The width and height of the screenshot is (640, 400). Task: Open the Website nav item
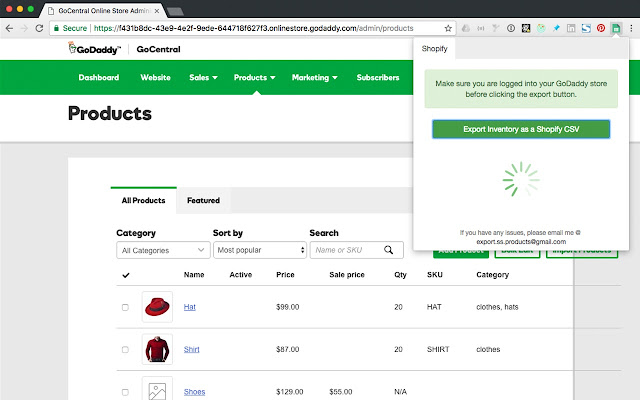[156, 78]
